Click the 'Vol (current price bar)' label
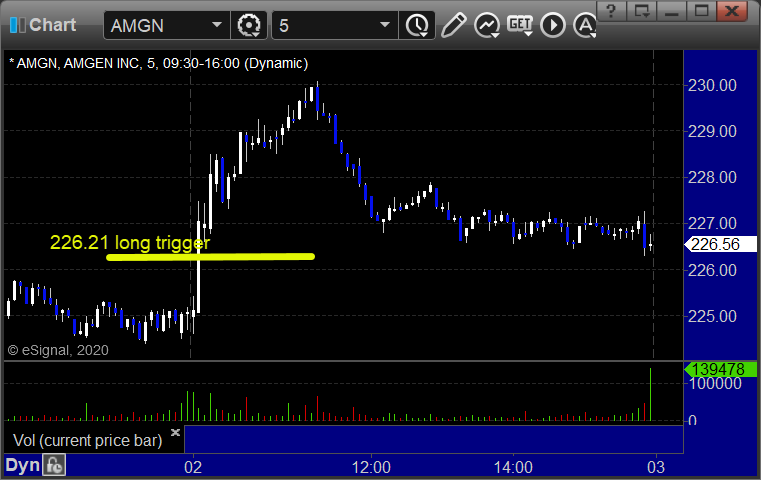The height and width of the screenshot is (480, 761). [87, 440]
